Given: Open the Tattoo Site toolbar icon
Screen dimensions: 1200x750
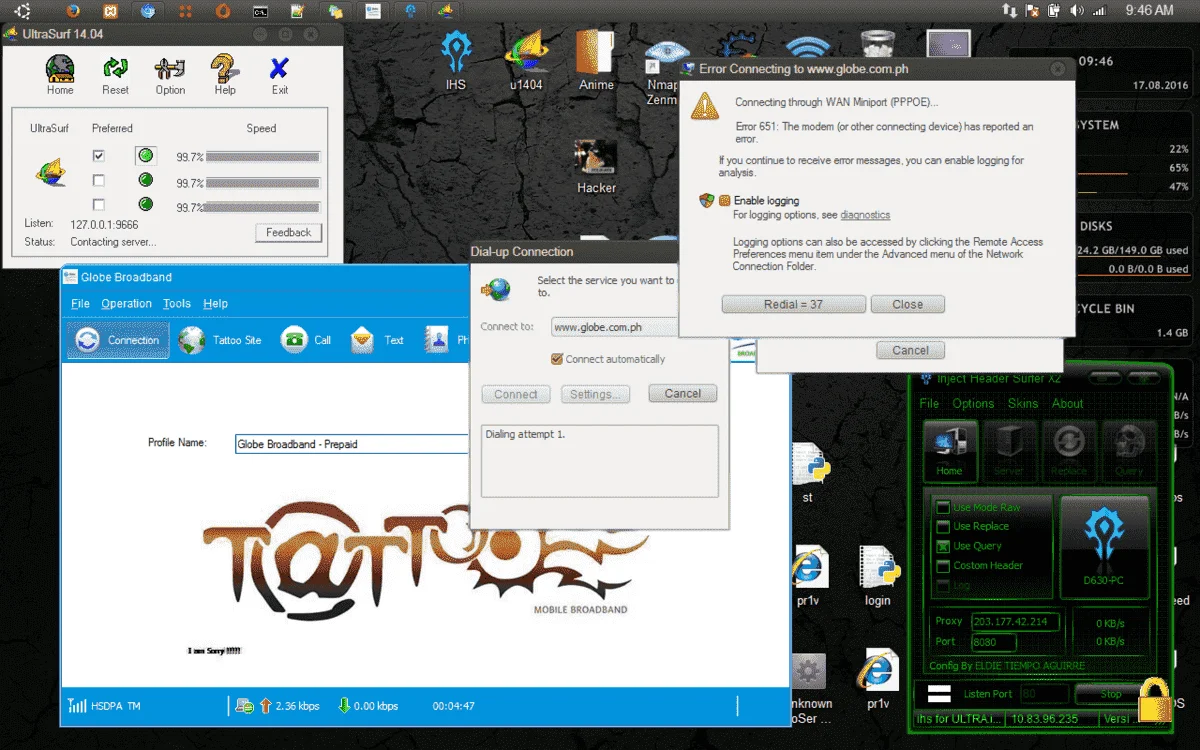Looking at the screenshot, I should point(192,340).
